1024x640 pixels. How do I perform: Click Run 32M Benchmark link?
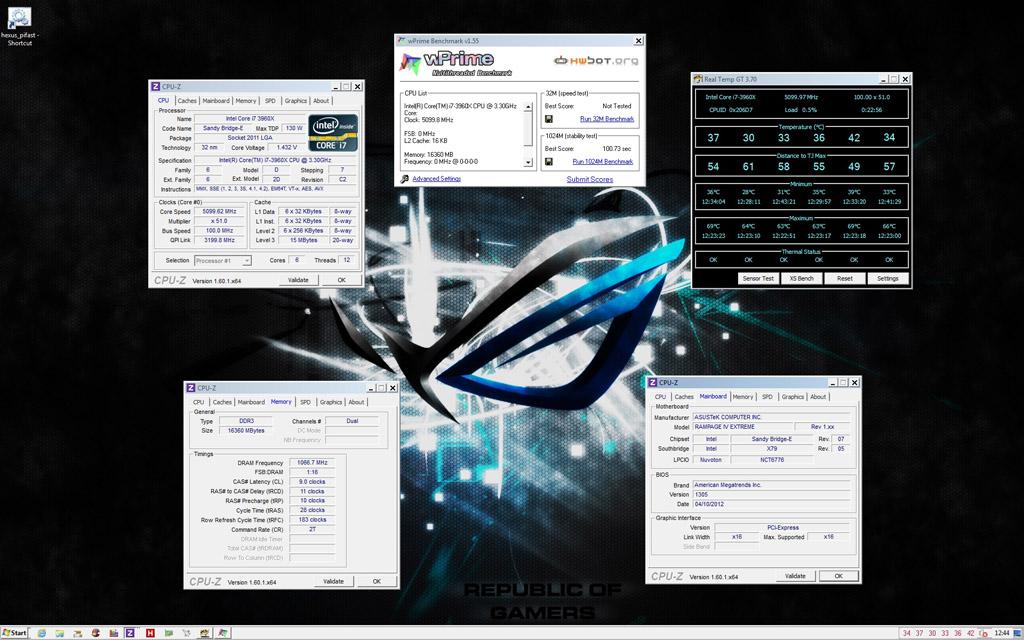coord(607,119)
